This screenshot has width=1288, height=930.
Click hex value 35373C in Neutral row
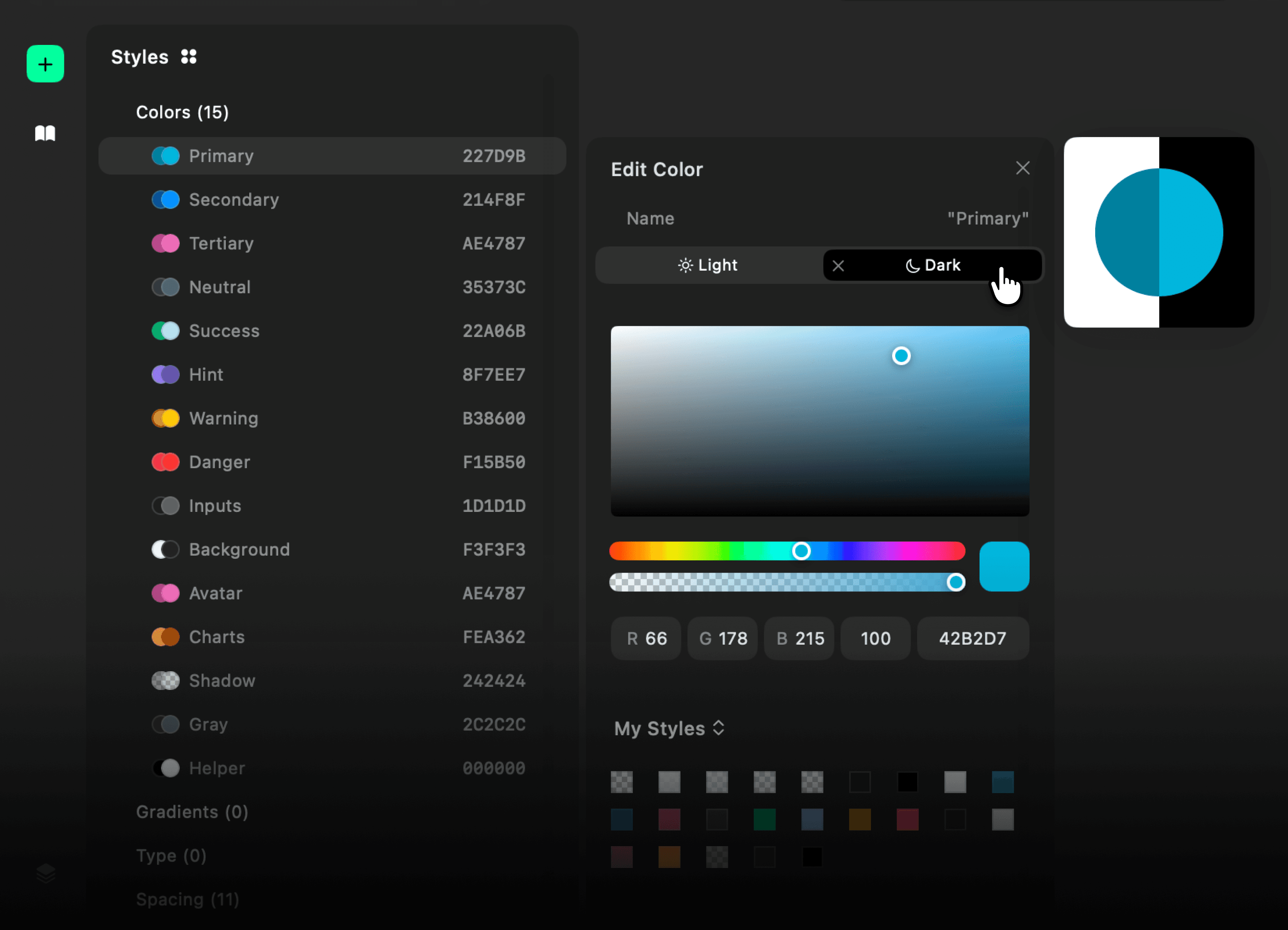tap(493, 287)
